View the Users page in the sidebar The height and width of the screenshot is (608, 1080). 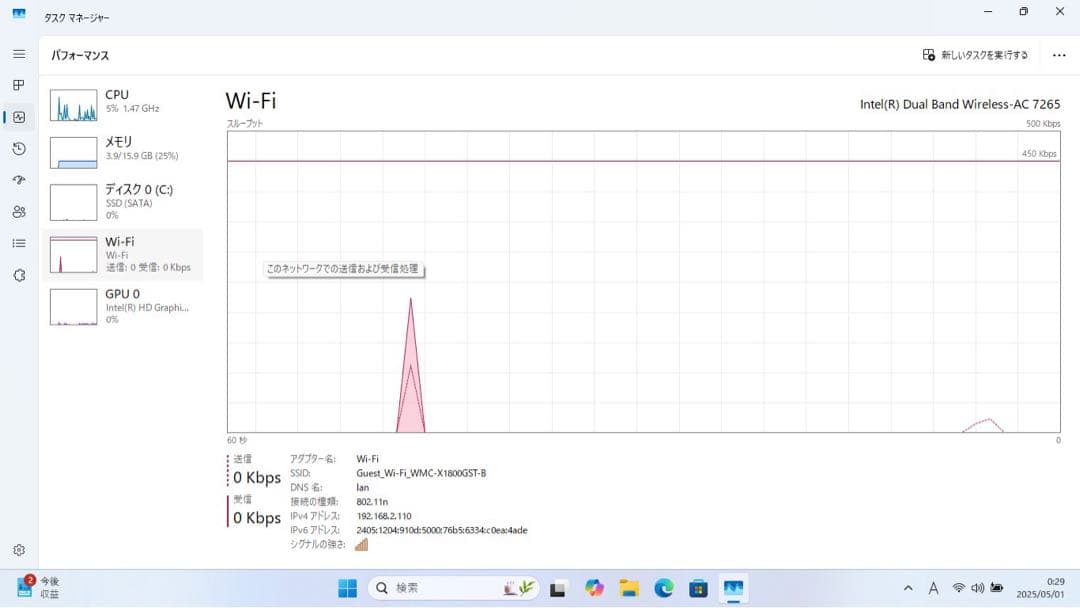coord(18,212)
